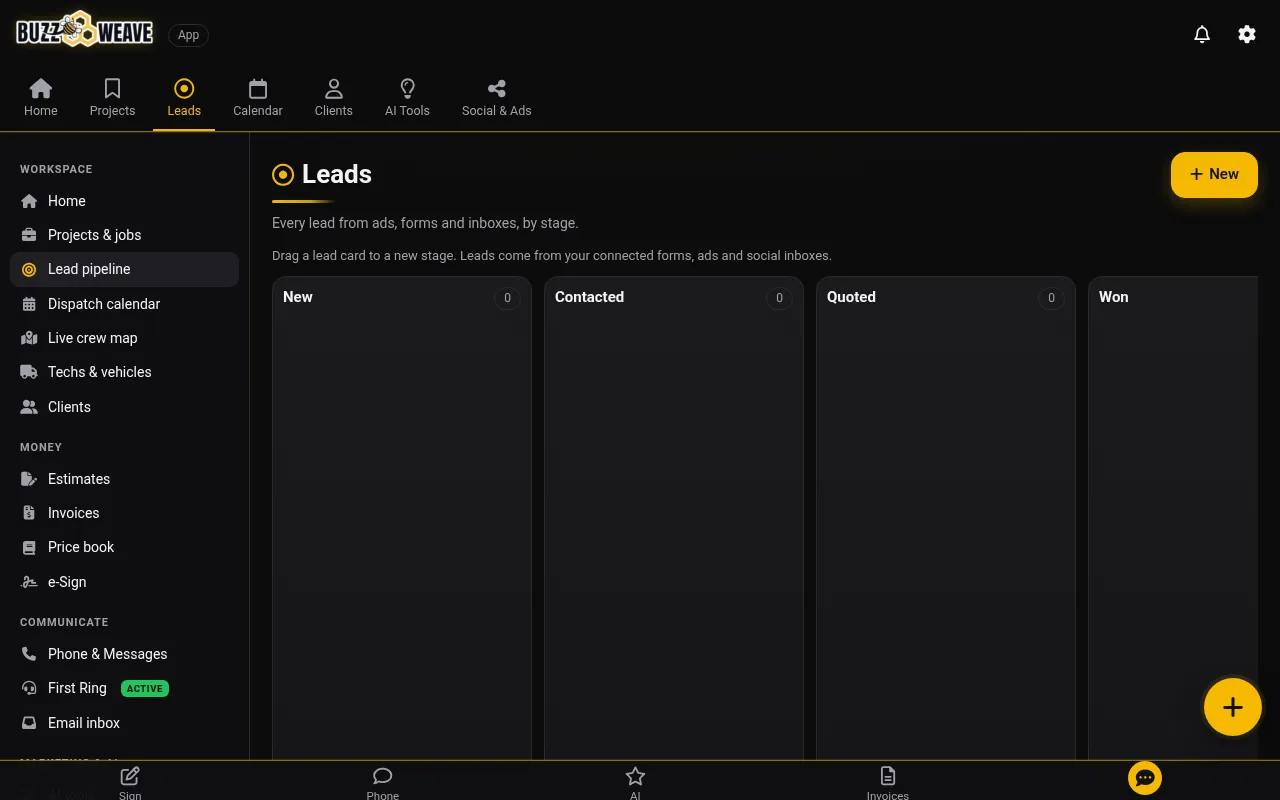Open Phone in the bottom bar
1280x800 pixels.
[x=382, y=782]
